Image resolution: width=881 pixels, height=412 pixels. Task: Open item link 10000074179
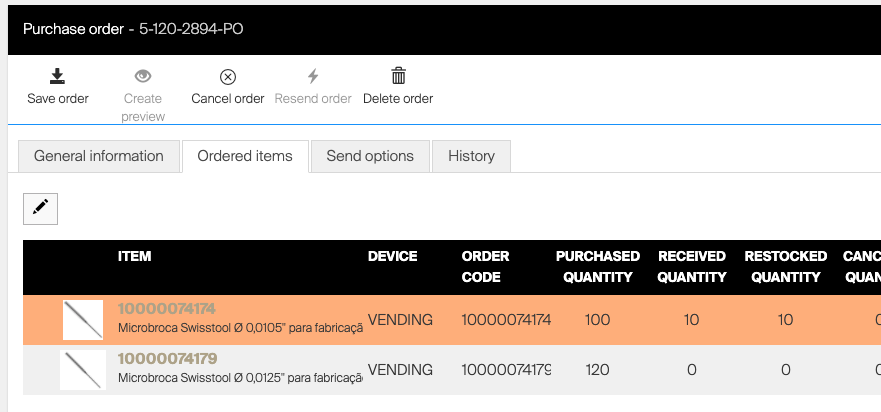tap(167, 358)
